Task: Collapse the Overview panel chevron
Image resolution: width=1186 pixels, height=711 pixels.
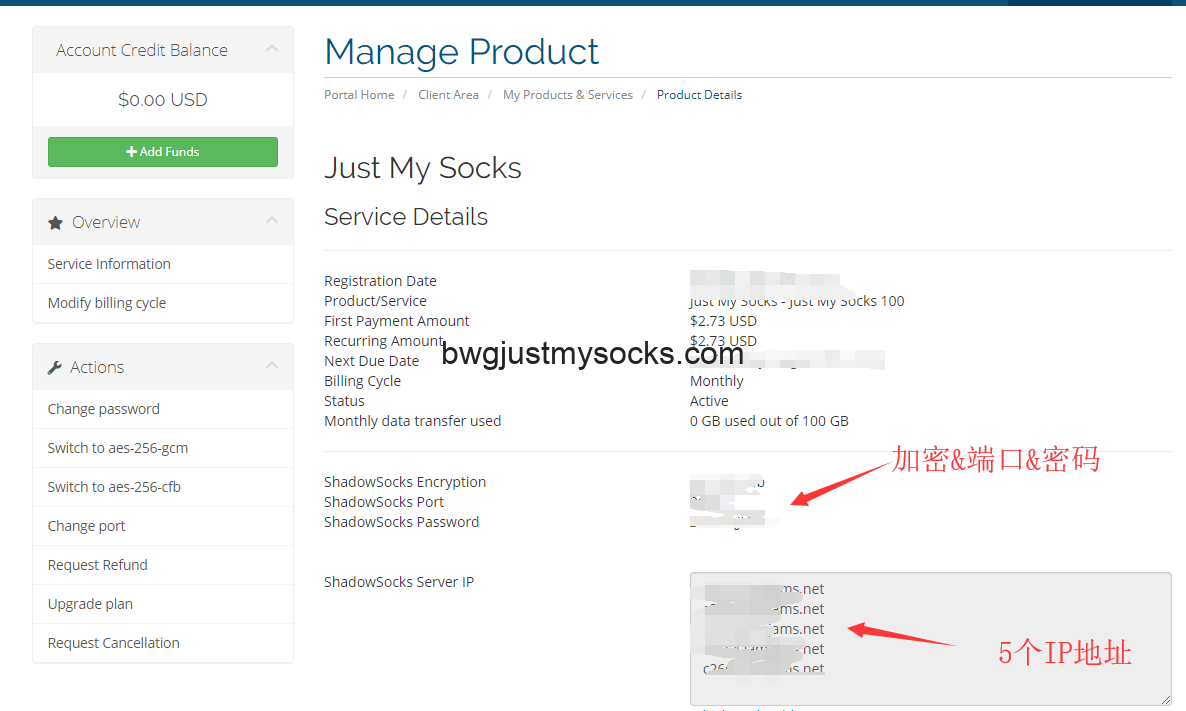Action: pos(271,221)
